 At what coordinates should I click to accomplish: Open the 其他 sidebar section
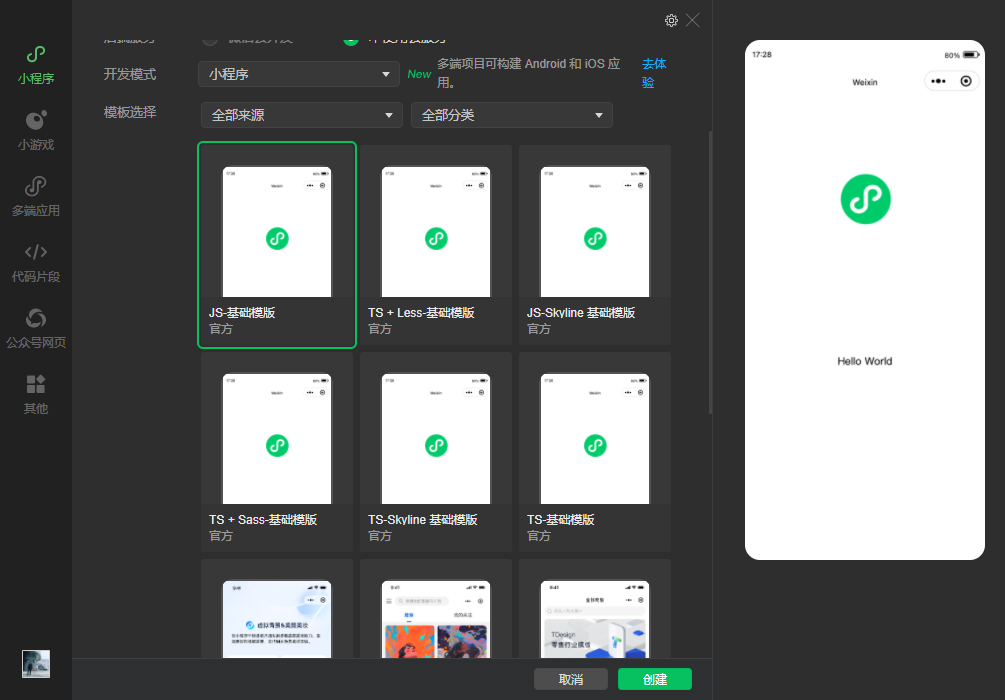(x=36, y=396)
